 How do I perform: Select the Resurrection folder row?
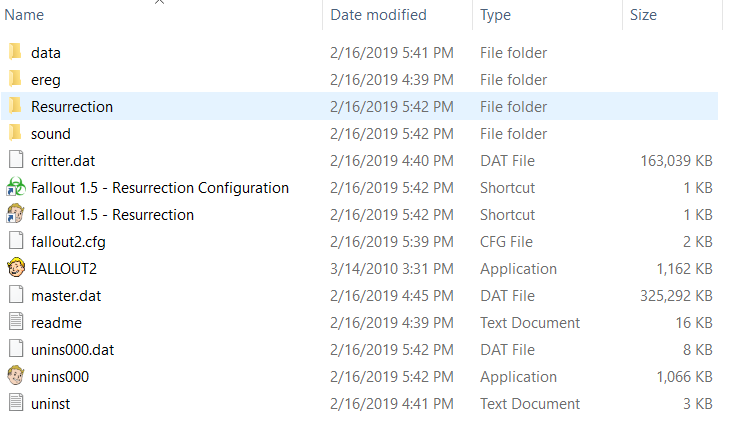360,106
